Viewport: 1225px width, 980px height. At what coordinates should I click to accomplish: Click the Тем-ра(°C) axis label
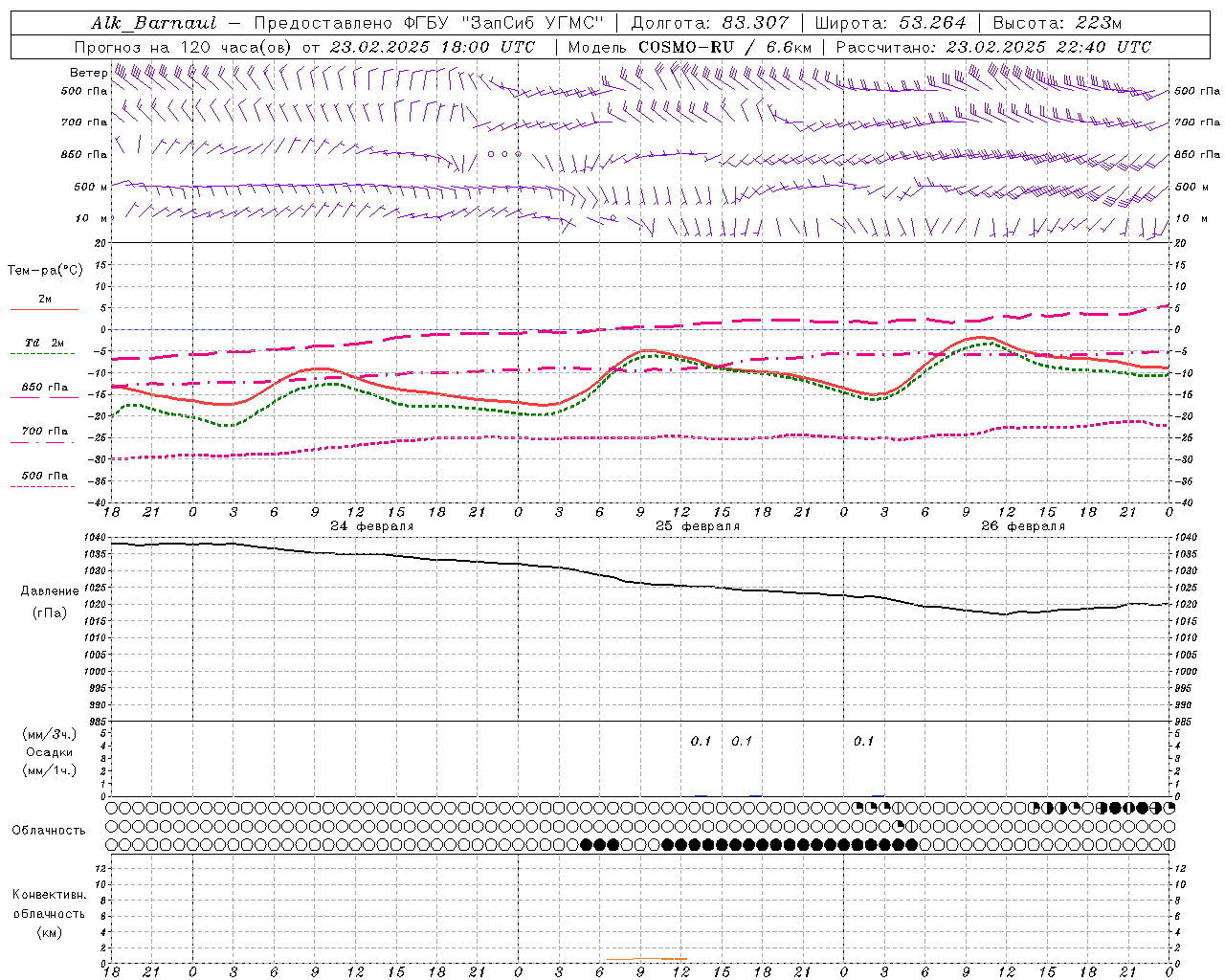[x=45, y=271]
